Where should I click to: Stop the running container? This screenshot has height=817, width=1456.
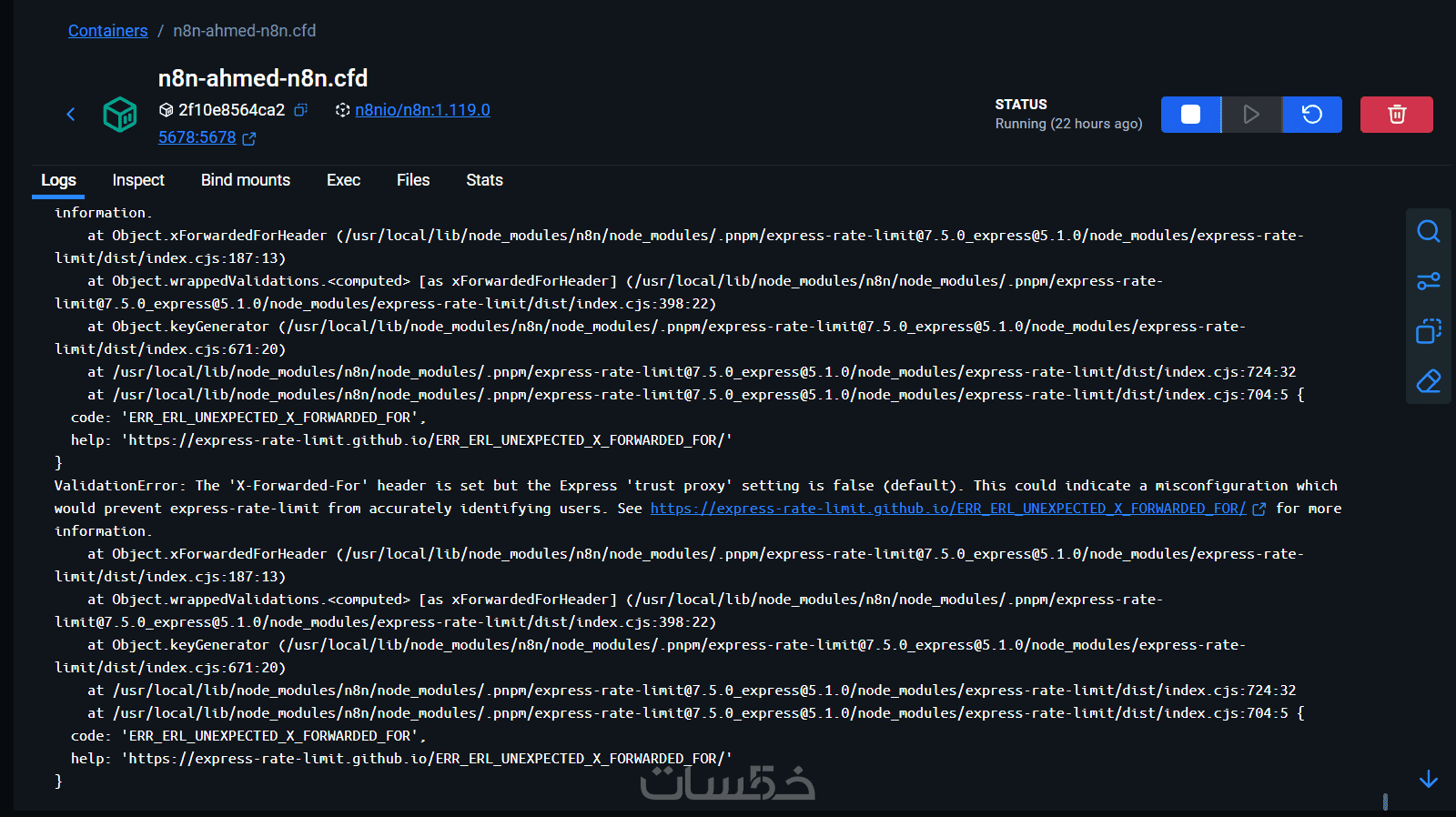[x=1190, y=115]
